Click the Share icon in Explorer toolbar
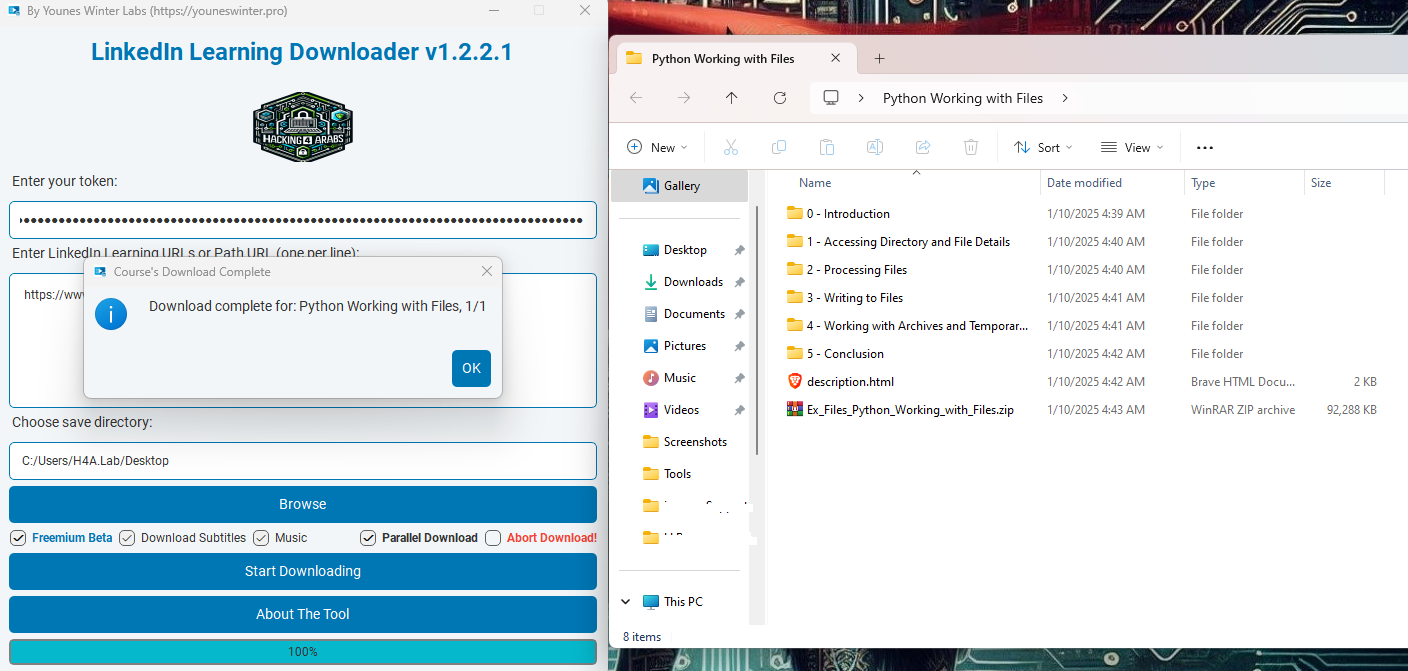This screenshot has height=671, width=1408. [923, 147]
